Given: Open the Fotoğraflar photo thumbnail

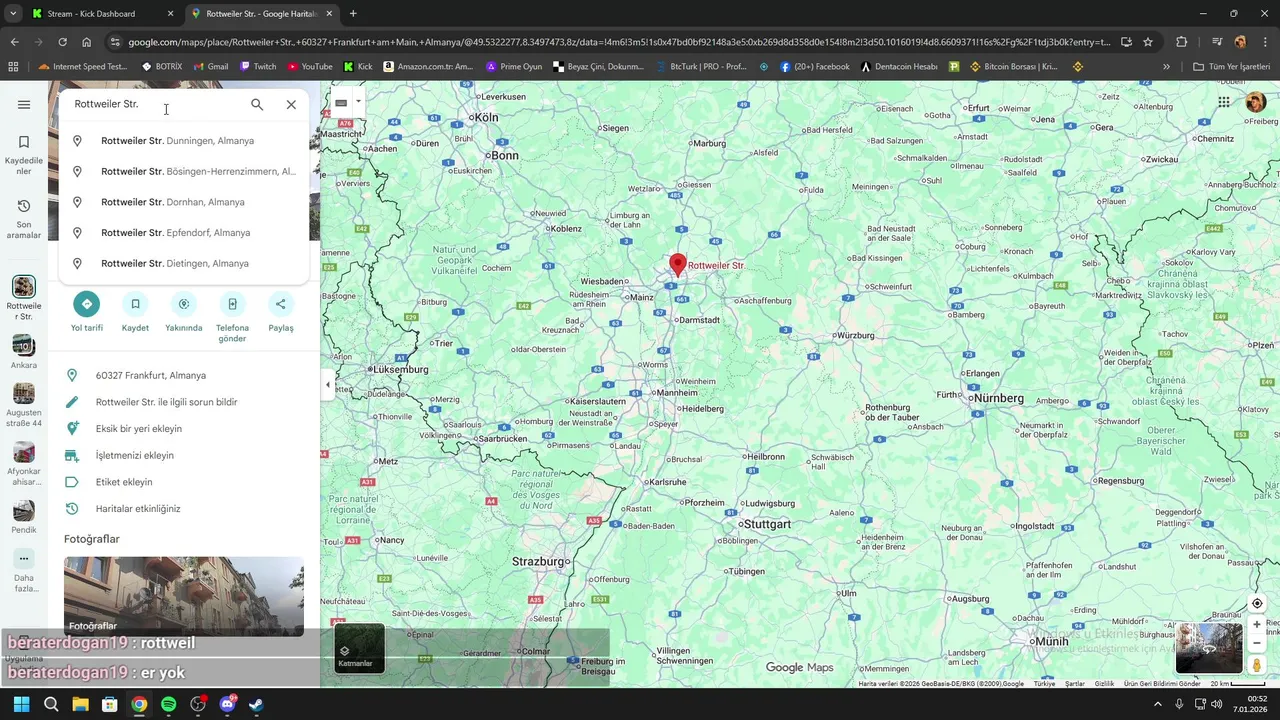Looking at the screenshot, I should pyautogui.click(x=184, y=596).
